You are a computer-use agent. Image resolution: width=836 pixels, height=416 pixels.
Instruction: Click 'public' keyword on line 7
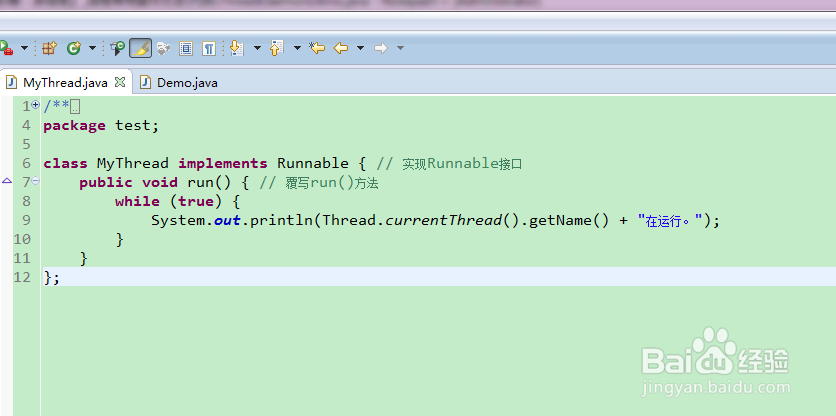tap(106, 183)
